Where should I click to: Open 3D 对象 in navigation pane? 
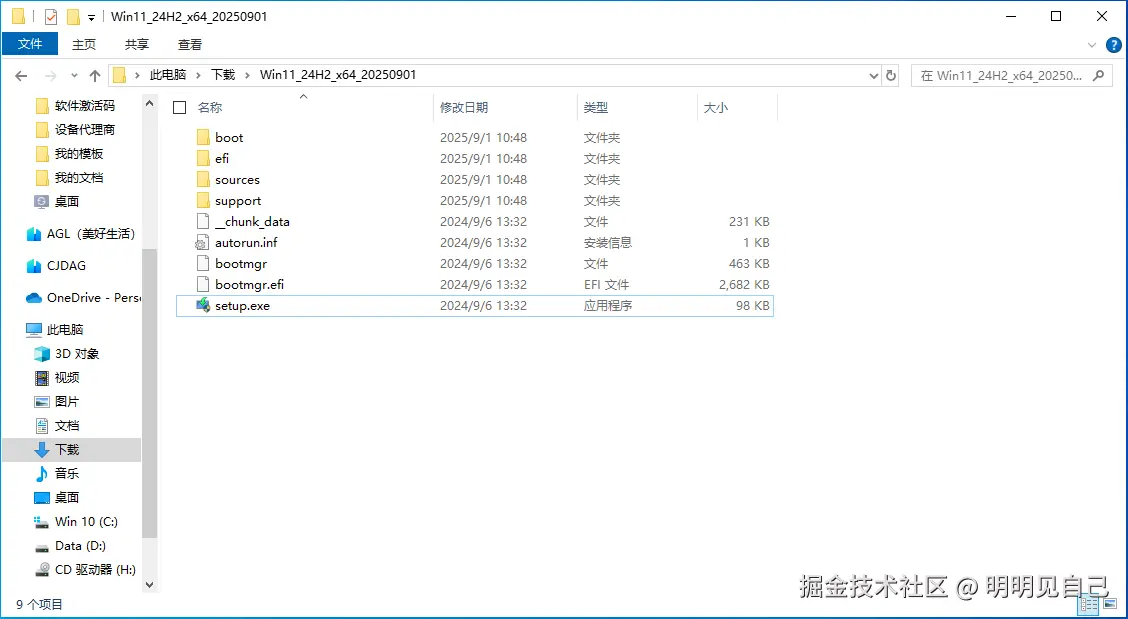(66, 353)
